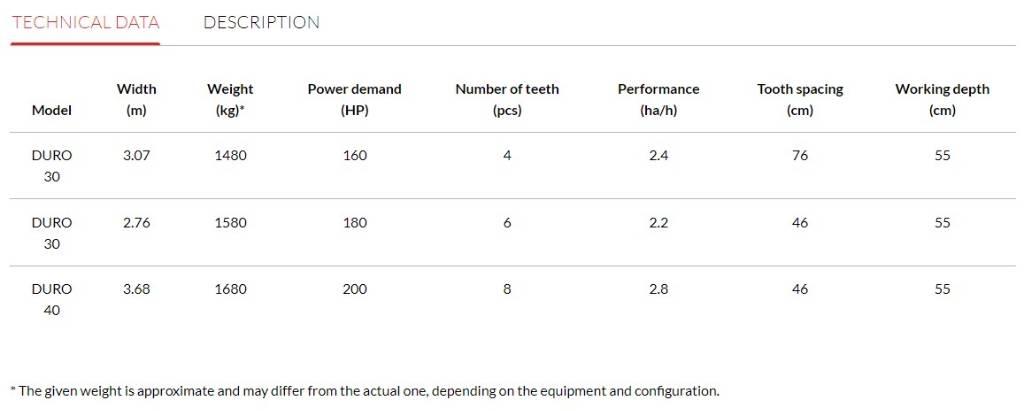Switch to the DESCRIPTION tab

[x=261, y=22]
